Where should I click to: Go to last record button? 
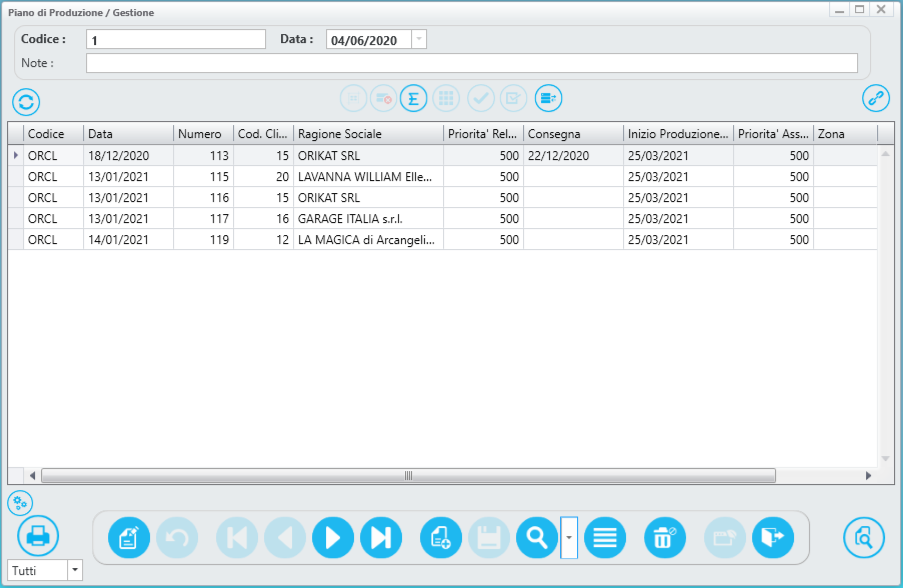[381, 538]
